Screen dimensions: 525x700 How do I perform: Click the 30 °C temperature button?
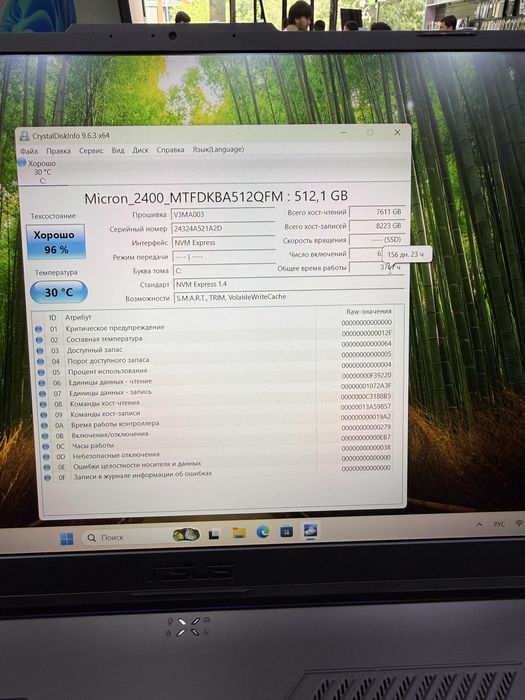point(58,292)
